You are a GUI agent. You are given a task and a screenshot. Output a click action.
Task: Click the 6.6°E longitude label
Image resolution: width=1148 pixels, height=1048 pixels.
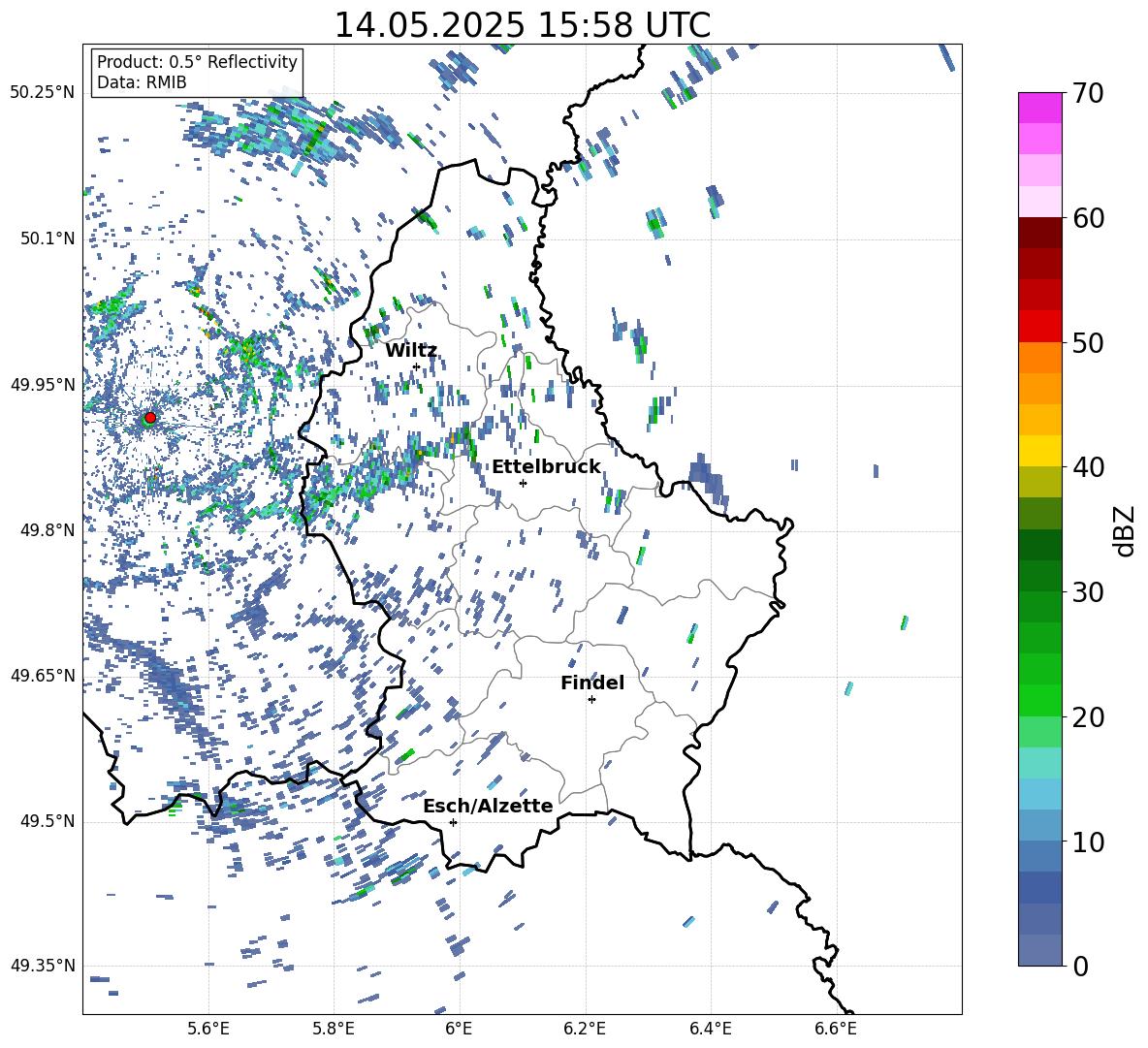836,1029
